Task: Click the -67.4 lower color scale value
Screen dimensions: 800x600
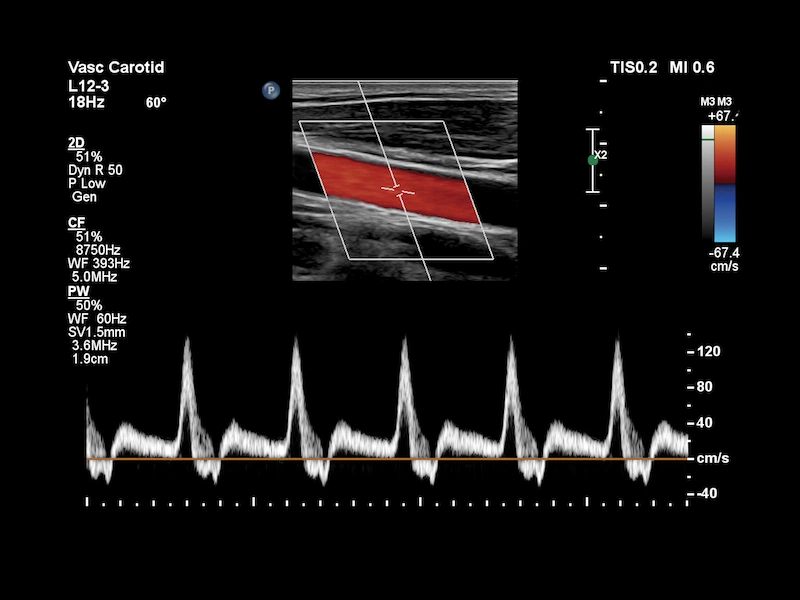Action: 724,253
